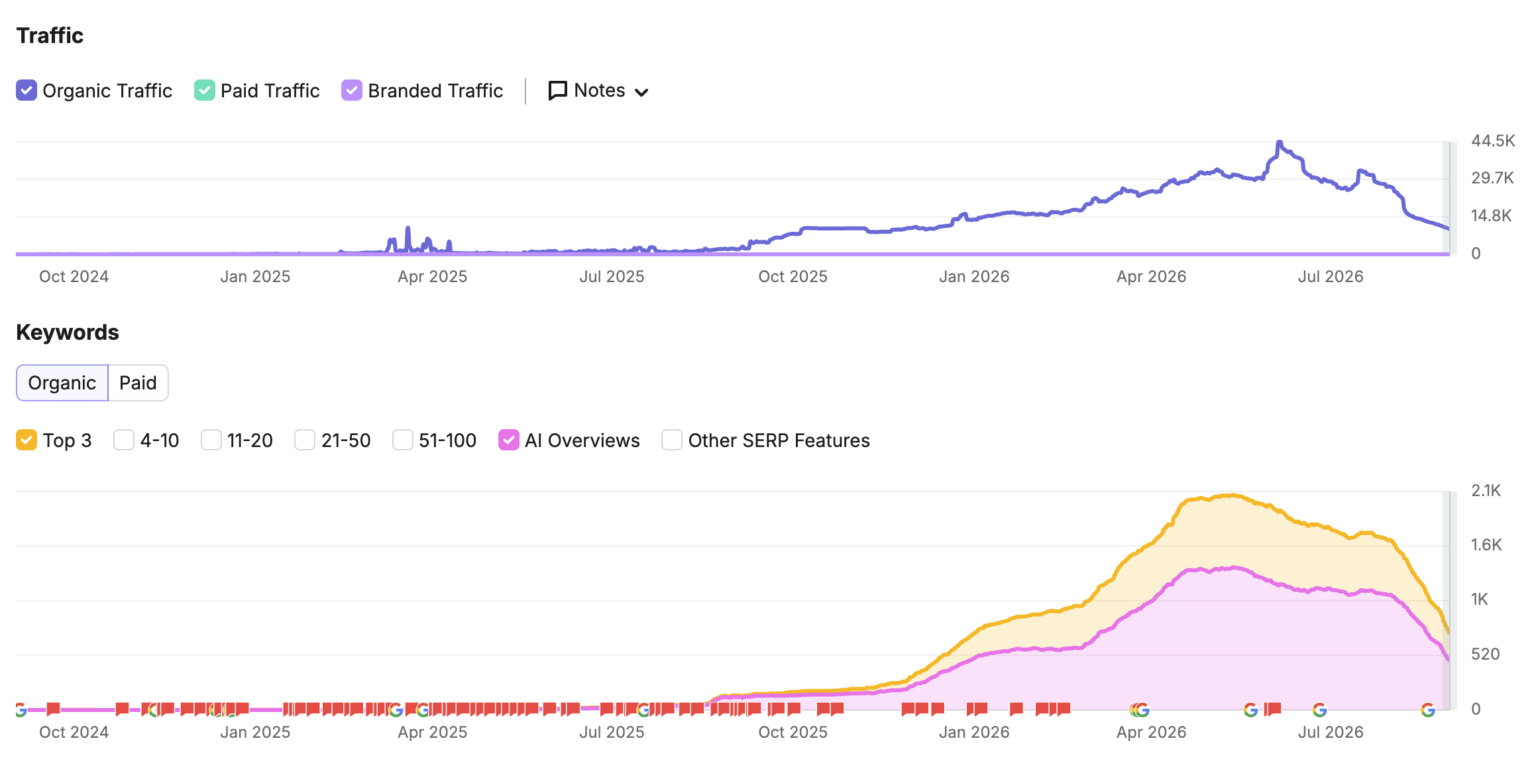1536x759 pixels.
Task: Click the Google icon beside the last red flag
Action: coord(1251,709)
